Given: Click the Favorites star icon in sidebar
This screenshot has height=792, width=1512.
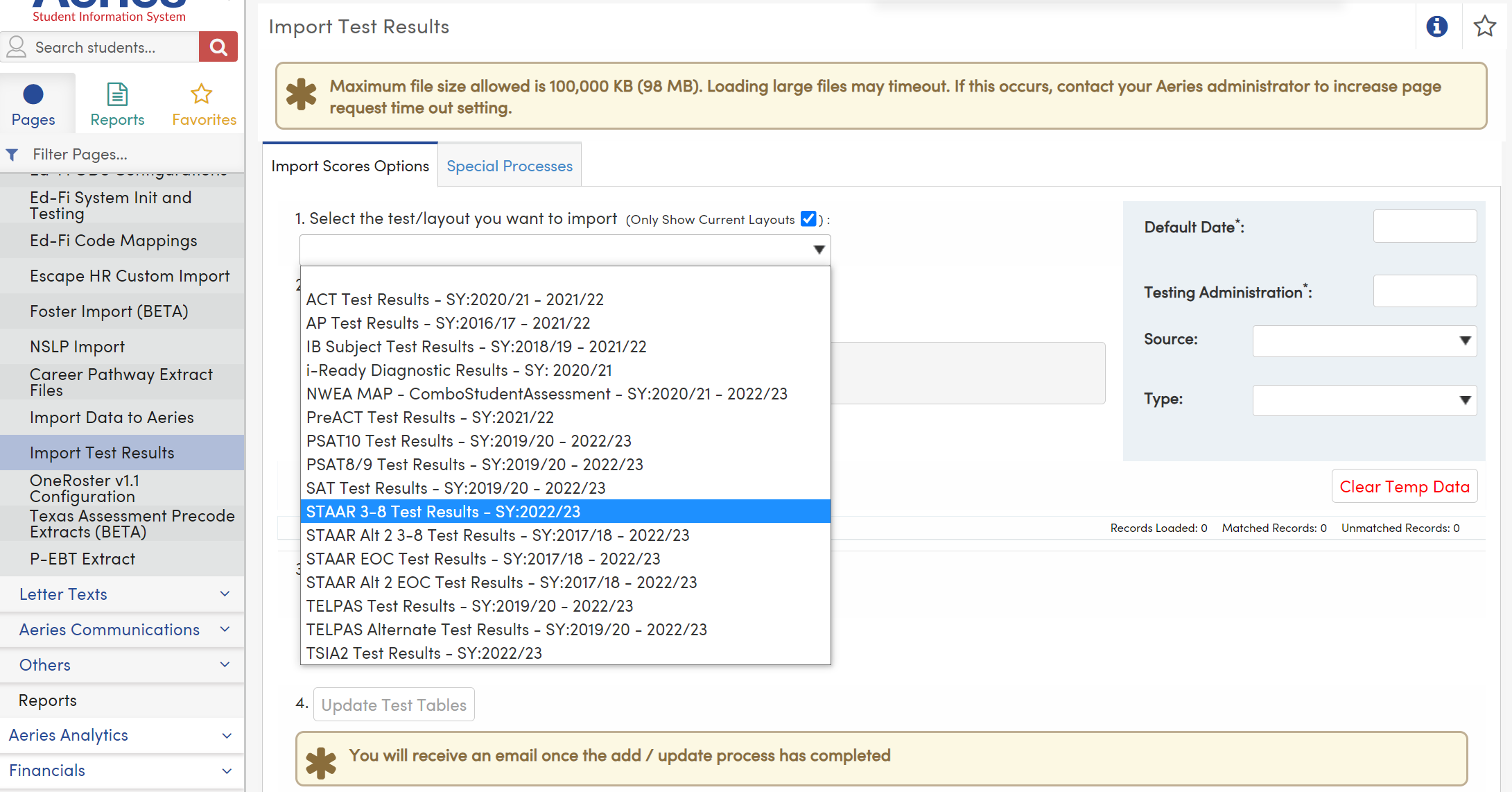Looking at the screenshot, I should pyautogui.click(x=202, y=103).
